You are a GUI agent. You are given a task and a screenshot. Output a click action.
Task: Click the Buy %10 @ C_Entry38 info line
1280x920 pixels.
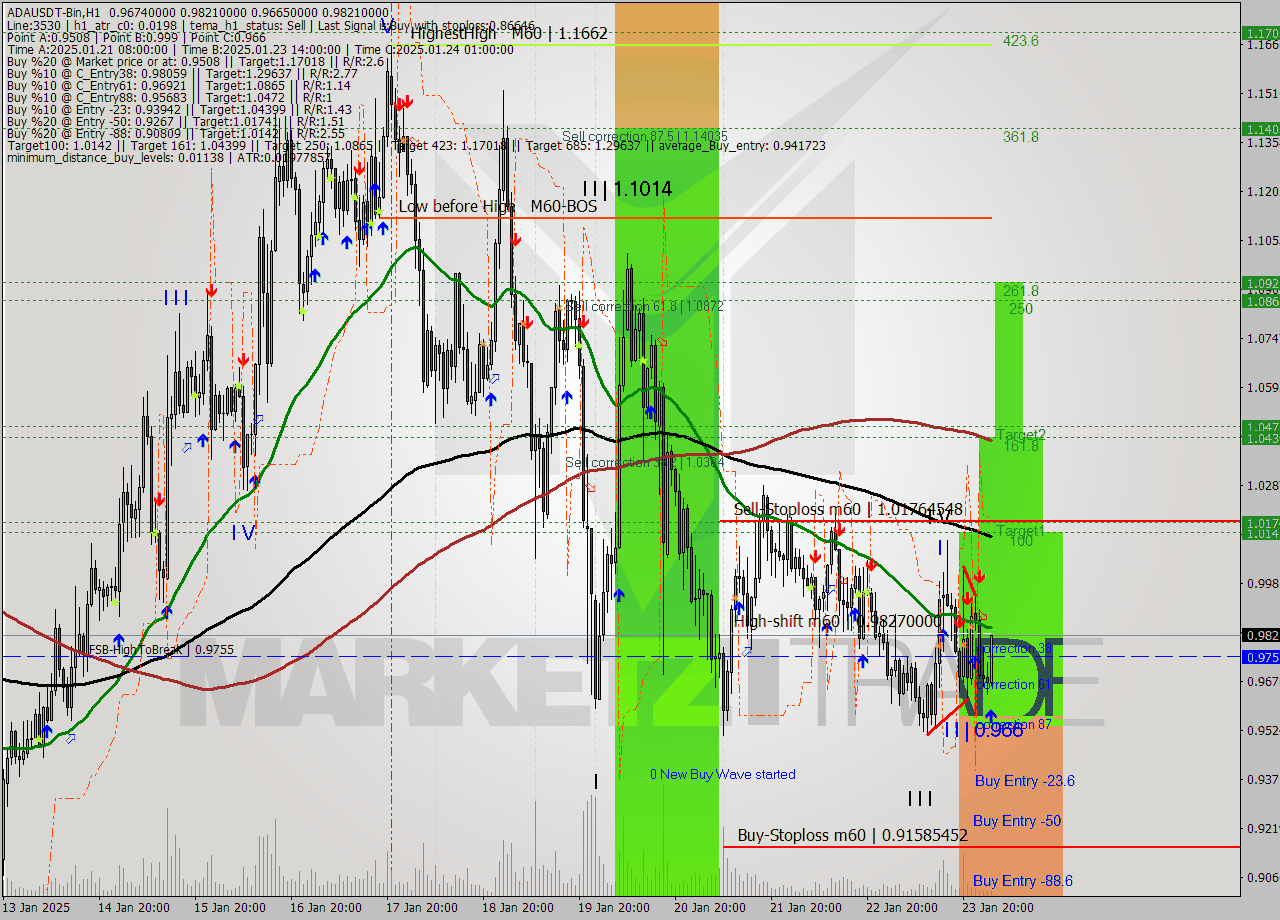[x=182, y=73]
